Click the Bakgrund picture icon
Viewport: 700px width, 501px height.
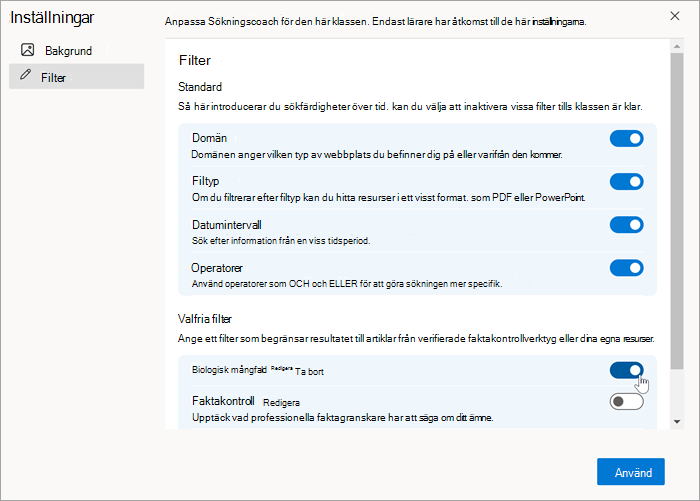click(x=28, y=50)
